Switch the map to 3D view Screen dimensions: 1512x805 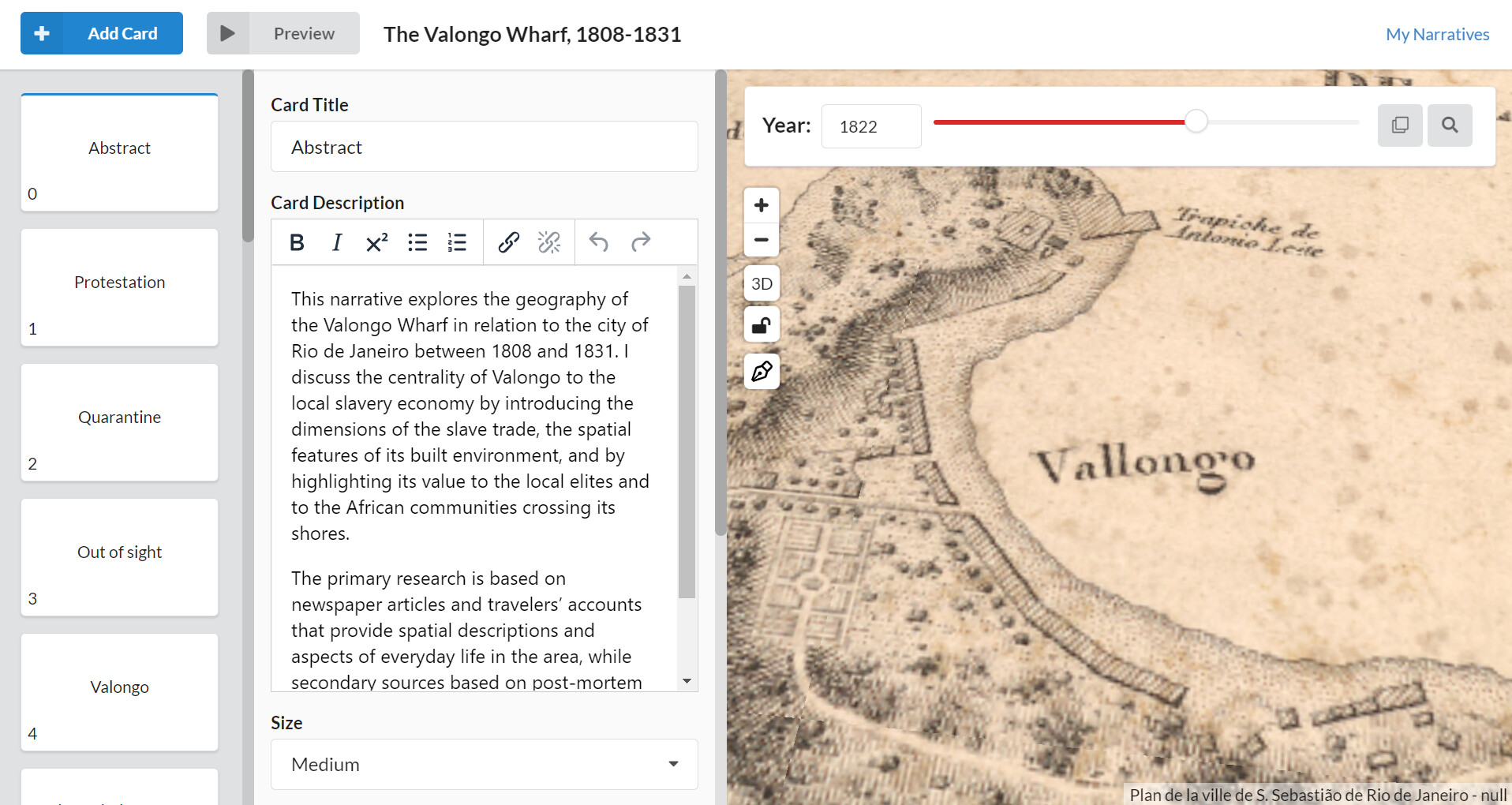pos(762,283)
